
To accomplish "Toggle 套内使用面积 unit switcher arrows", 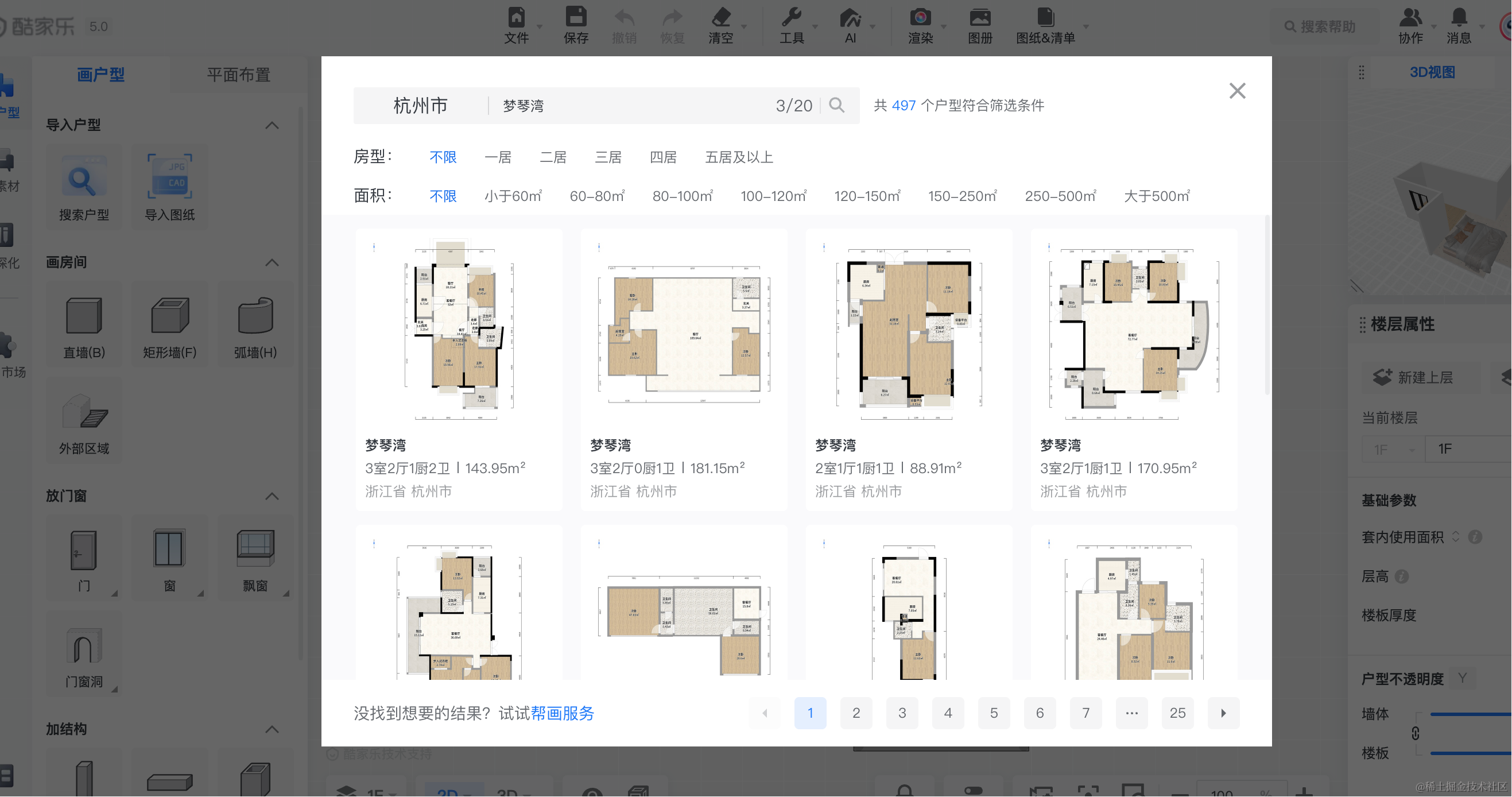I will pyautogui.click(x=1456, y=537).
